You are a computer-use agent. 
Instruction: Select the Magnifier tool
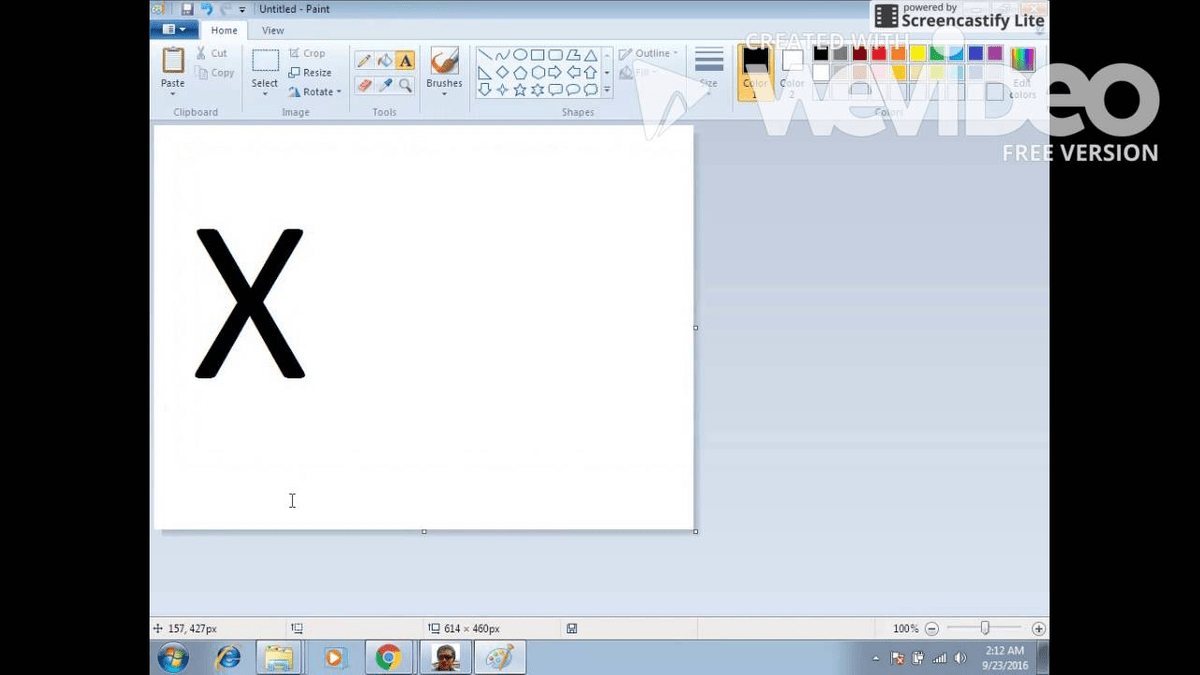(x=405, y=85)
